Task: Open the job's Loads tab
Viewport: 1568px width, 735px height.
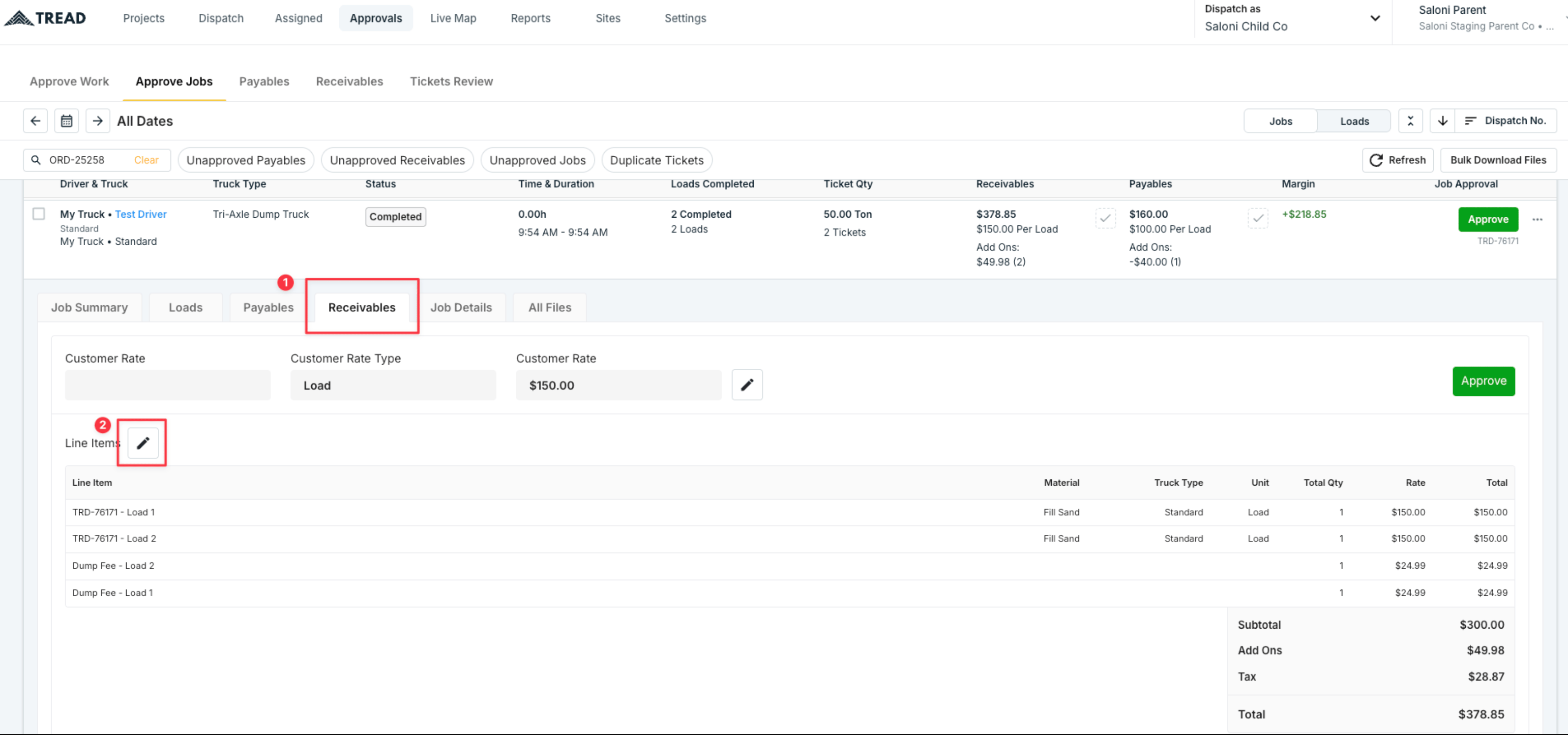Action: click(186, 307)
